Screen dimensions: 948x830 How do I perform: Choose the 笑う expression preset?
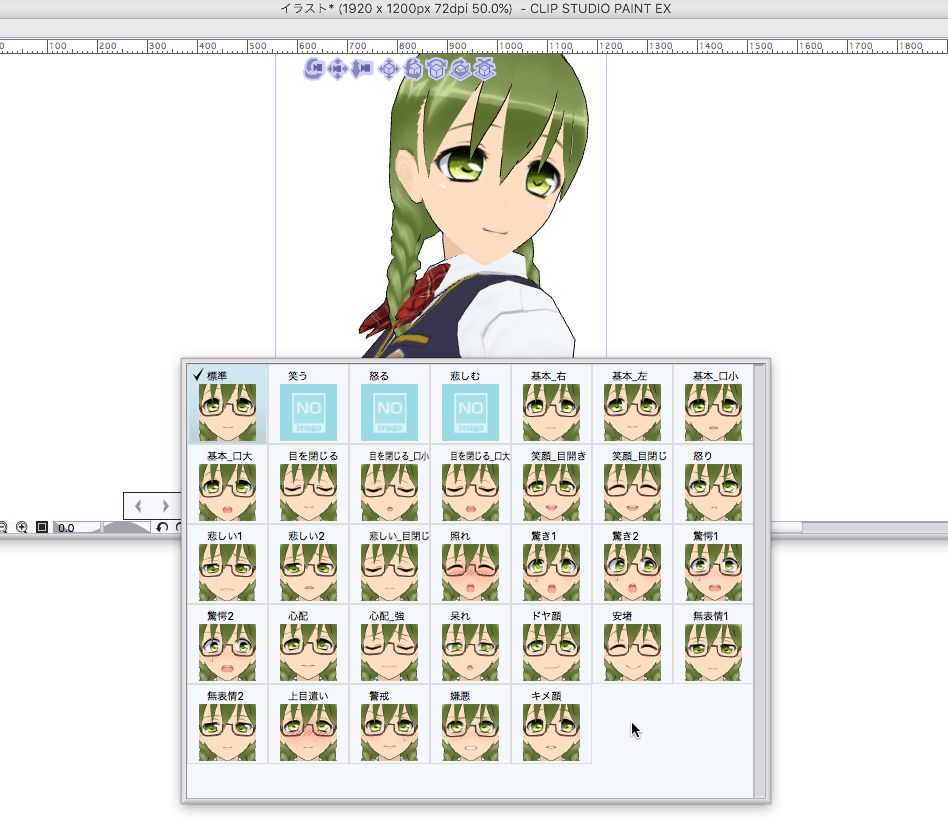(308, 405)
